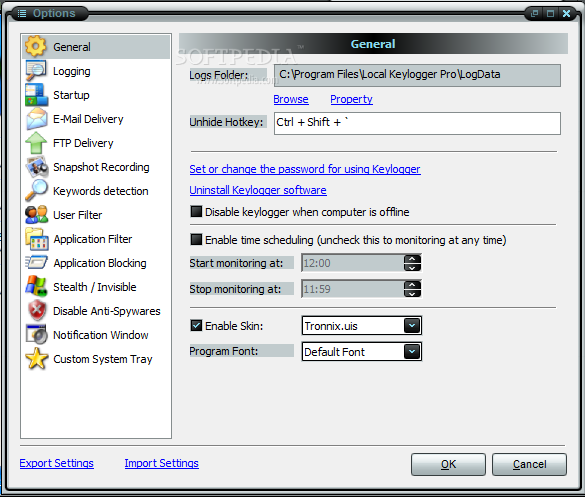The image size is (585, 497).
Task: Click the Application Blocking icon
Action: [36, 263]
